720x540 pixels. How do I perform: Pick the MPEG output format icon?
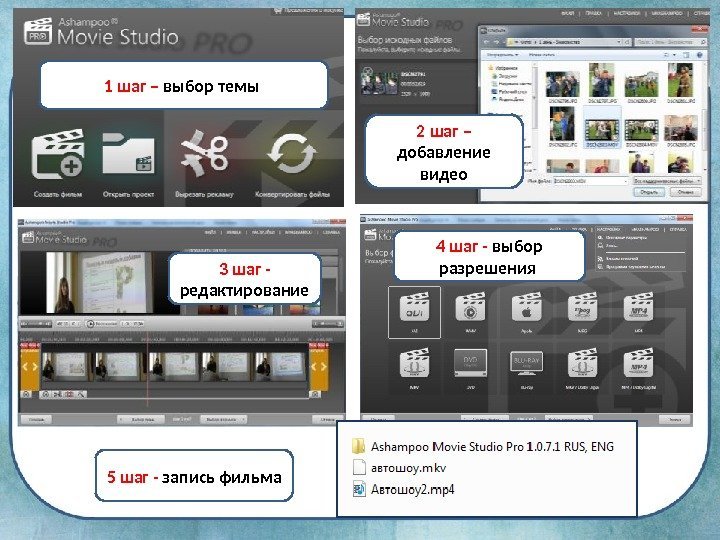click(583, 307)
